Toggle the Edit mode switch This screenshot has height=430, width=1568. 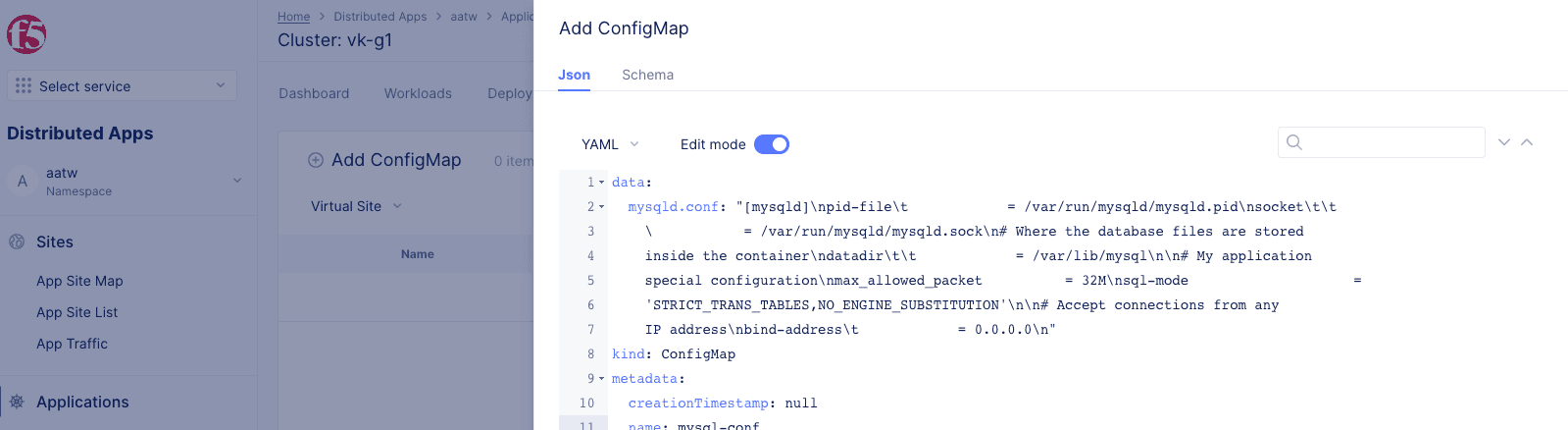772,144
